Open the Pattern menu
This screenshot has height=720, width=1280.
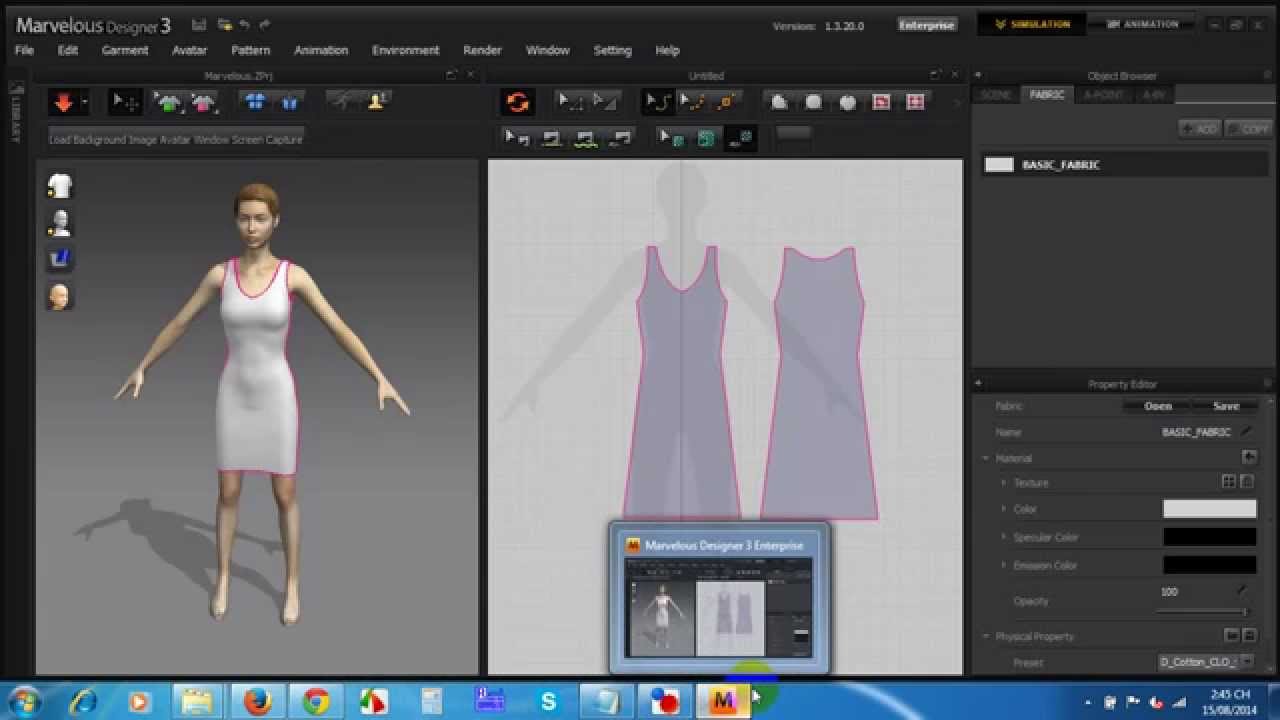tap(250, 50)
